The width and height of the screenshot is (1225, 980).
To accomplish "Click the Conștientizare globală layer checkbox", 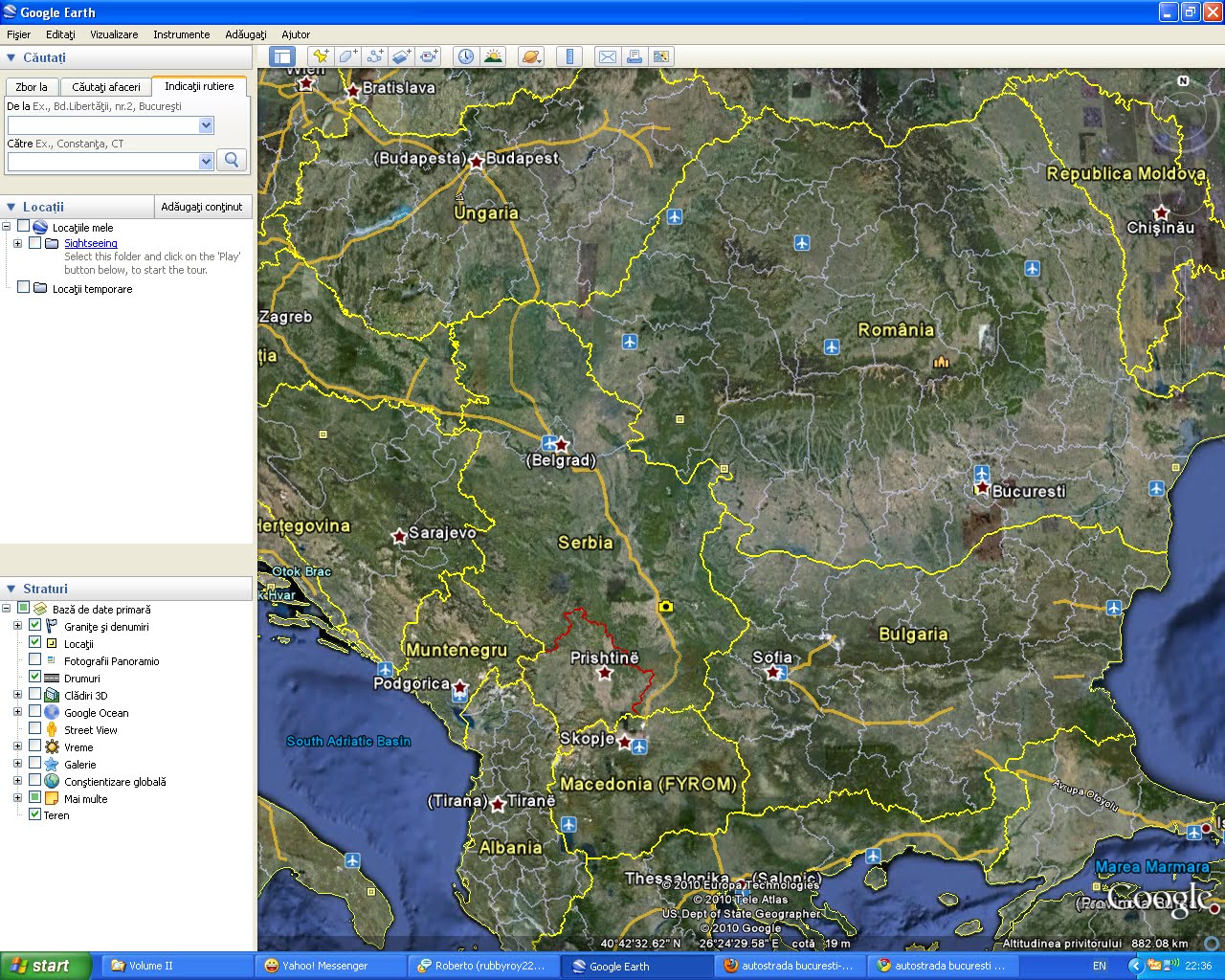I will click(35, 780).
